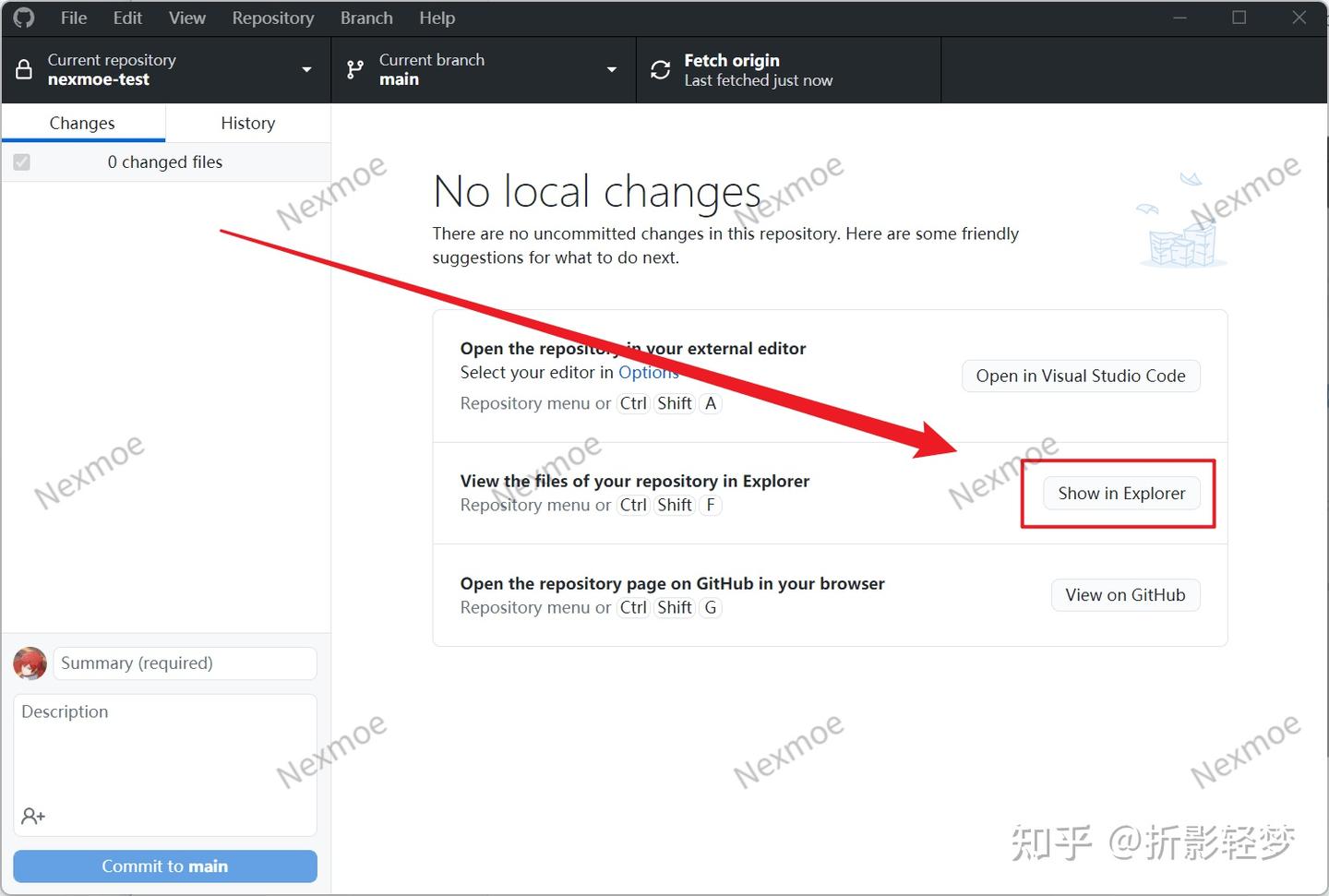This screenshot has width=1329, height=896.
Task: Click the branch icon beside Current branch
Action: click(353, 69)
